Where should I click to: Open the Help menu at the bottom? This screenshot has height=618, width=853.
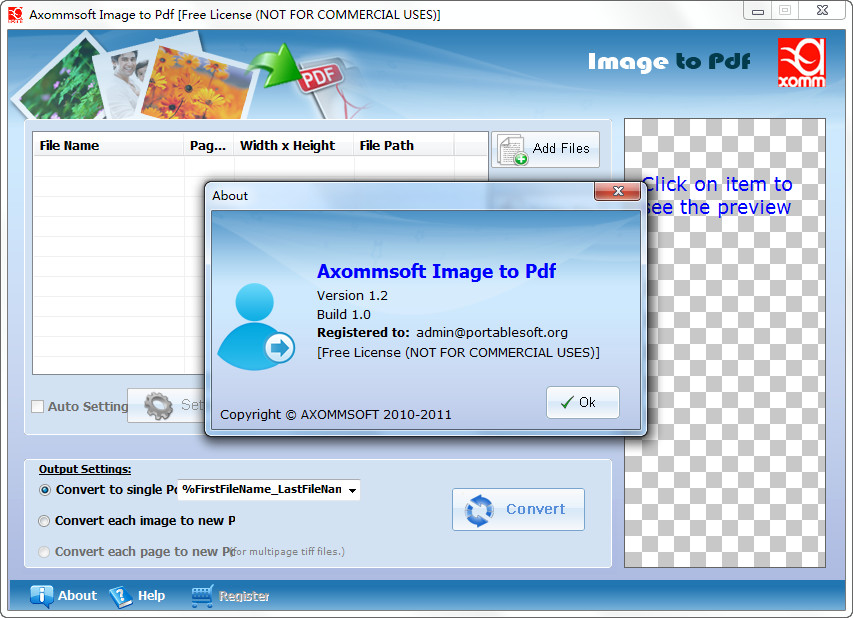[153, 595]
